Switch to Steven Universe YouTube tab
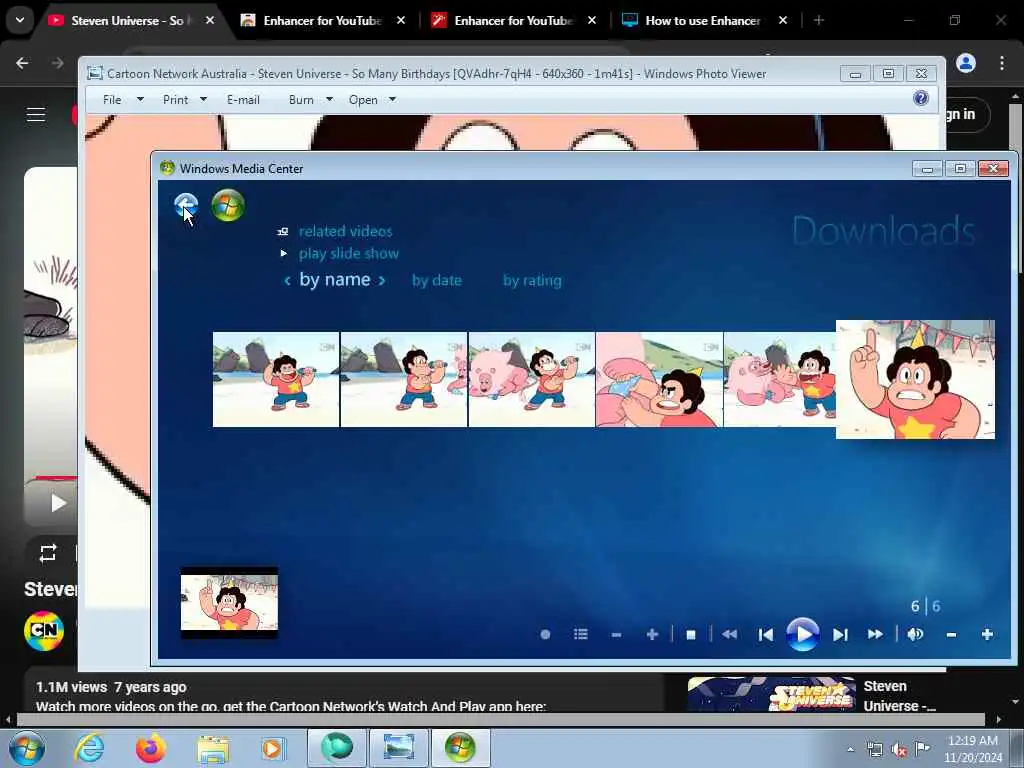 pos(131,20)
